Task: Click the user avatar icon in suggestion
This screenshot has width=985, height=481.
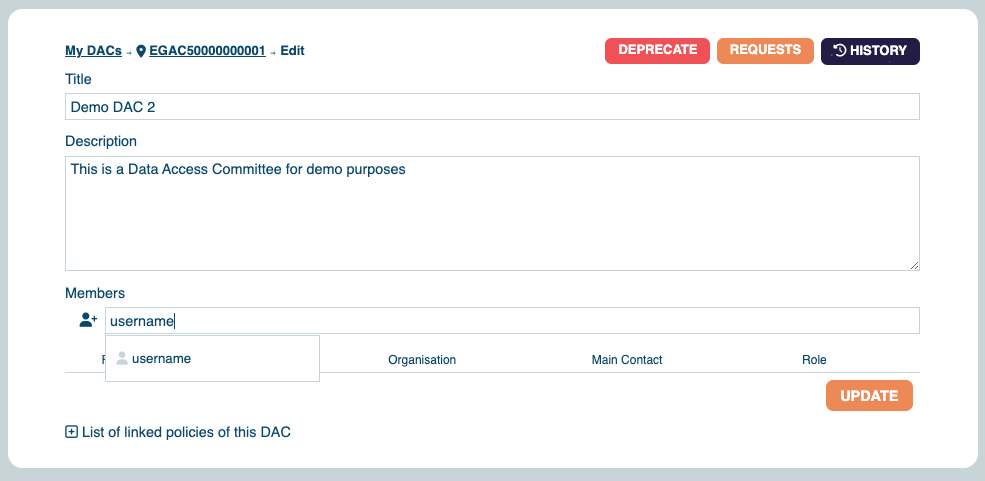Action: coord(122,359)
